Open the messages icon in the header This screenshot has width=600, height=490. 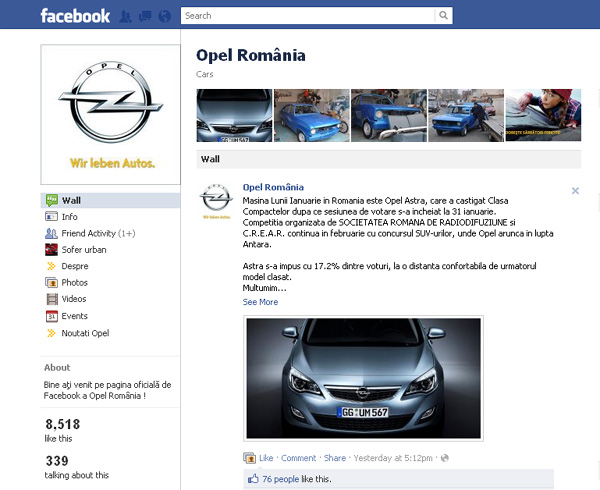point(143,16)
